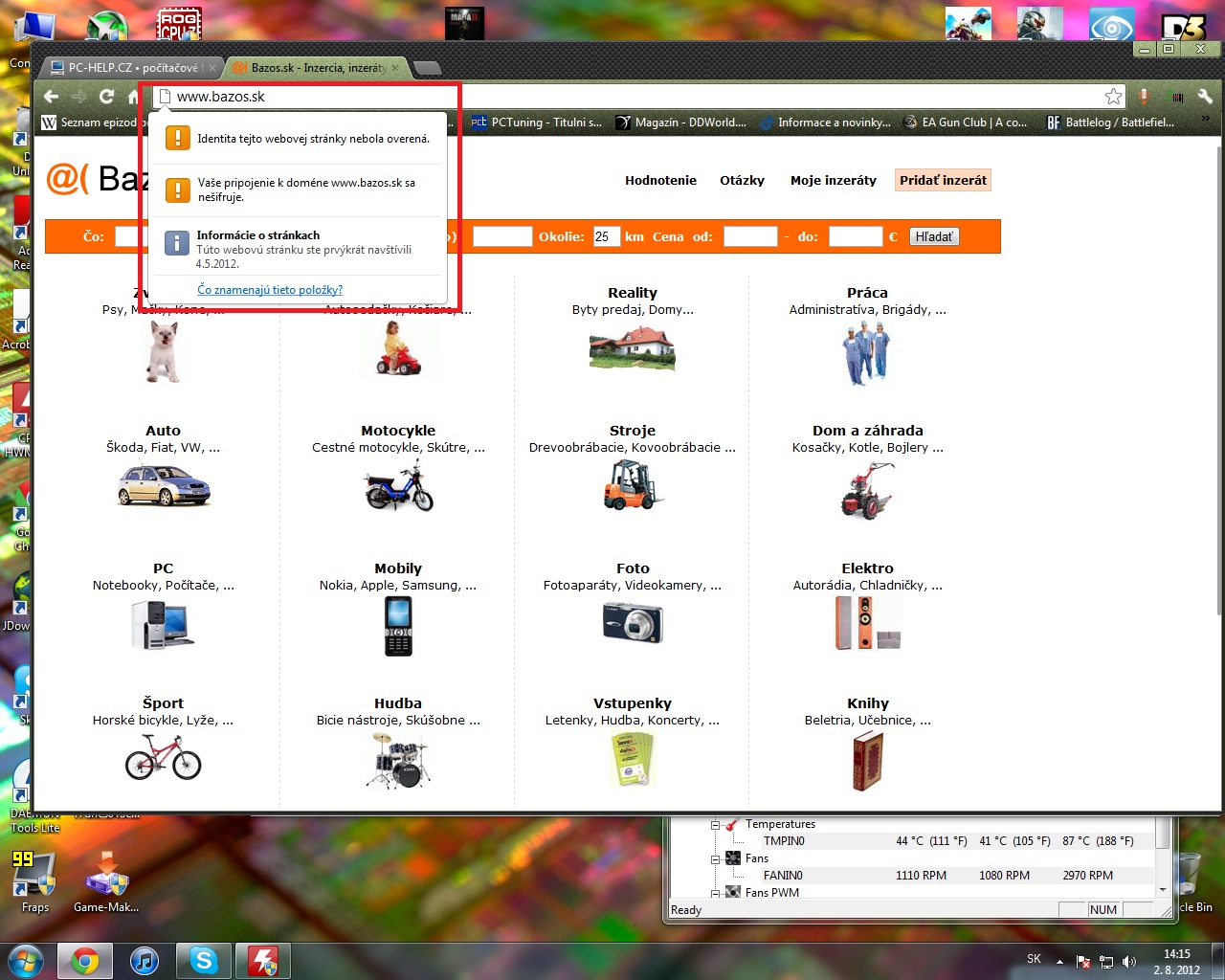Reload the page with the refresh icon
This screenshot has height=980, width=1225.
point(106,96)
